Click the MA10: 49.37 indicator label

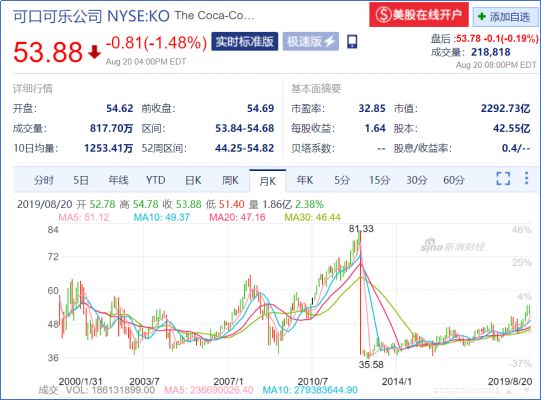pyautogui.click(x=162, y=217)
